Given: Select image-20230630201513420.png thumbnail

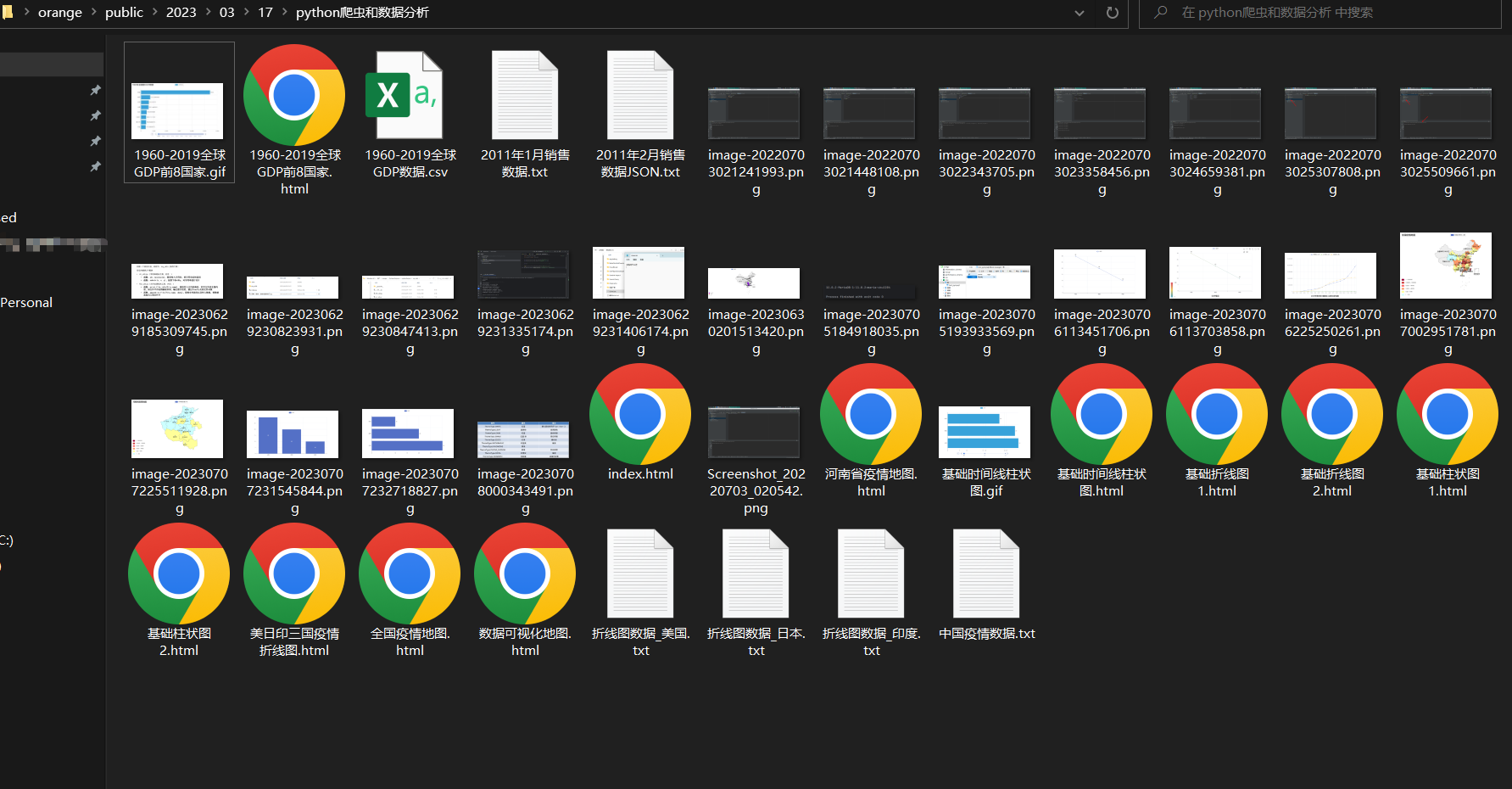Looking at the screenshot, I should click(754, 283).
